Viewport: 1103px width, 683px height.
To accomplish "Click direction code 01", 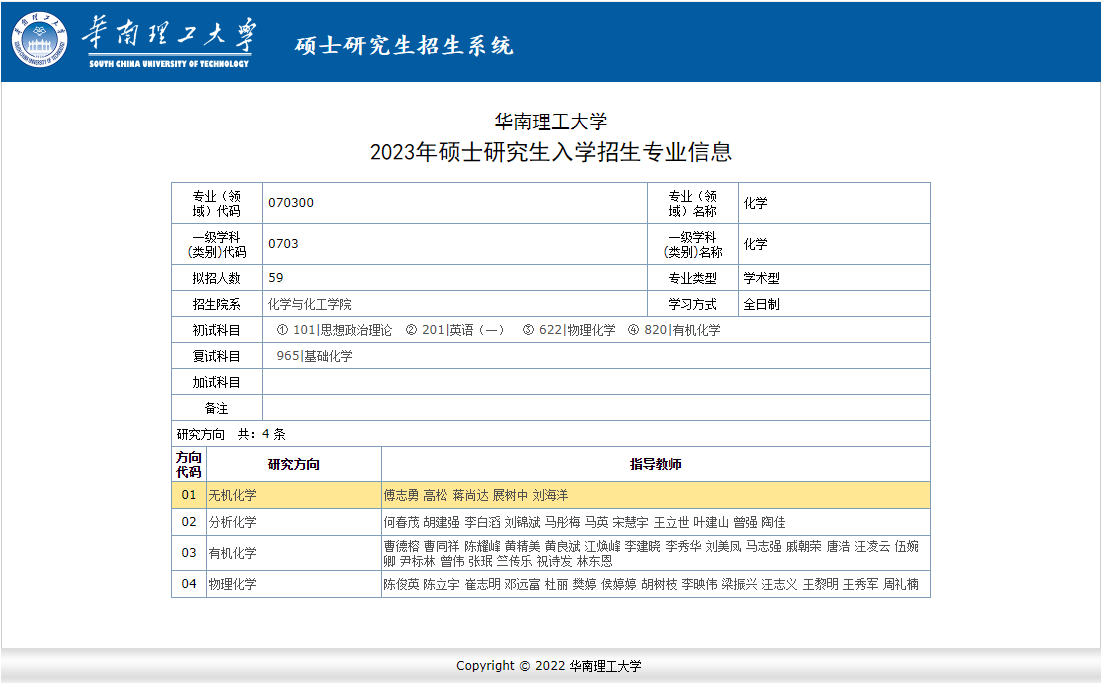I will [189, 495].
